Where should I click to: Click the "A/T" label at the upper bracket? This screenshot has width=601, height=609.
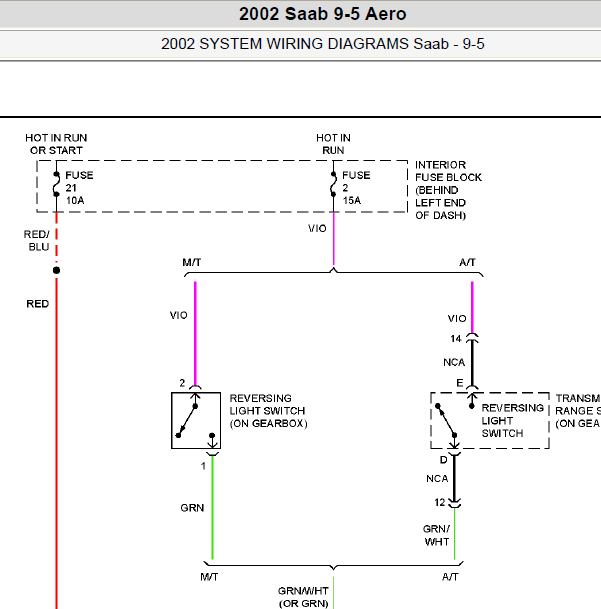(x=467, y=263)
